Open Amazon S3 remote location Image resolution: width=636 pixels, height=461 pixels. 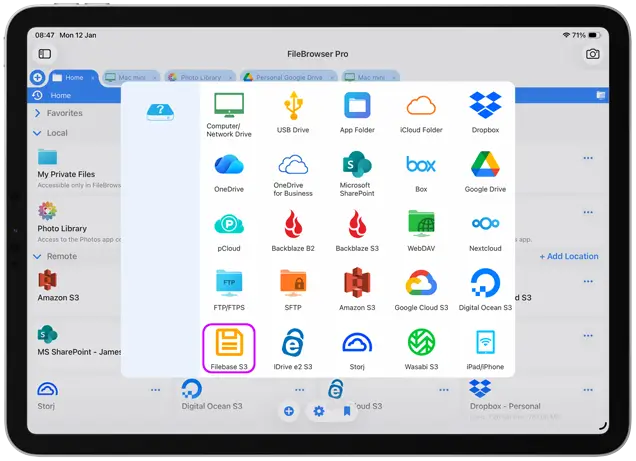[58, 286]
